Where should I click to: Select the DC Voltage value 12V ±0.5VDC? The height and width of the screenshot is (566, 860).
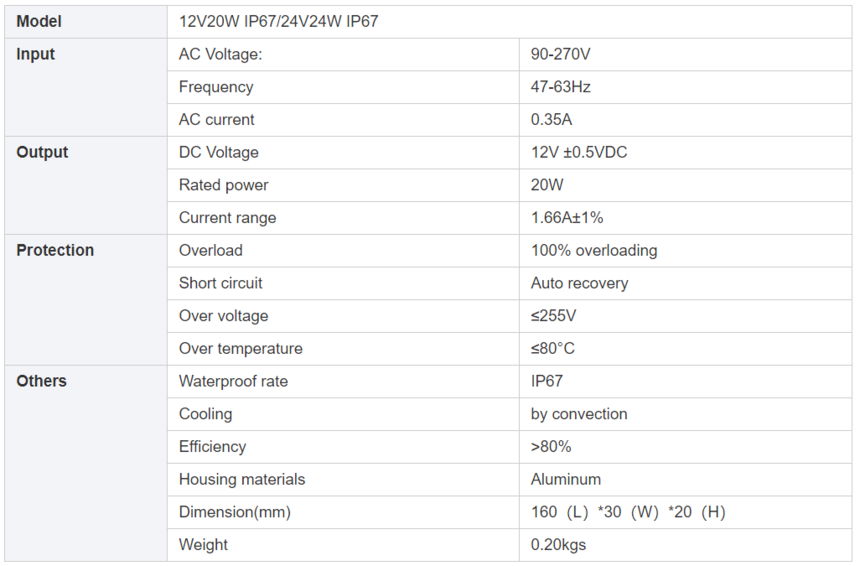pos(579,152)
